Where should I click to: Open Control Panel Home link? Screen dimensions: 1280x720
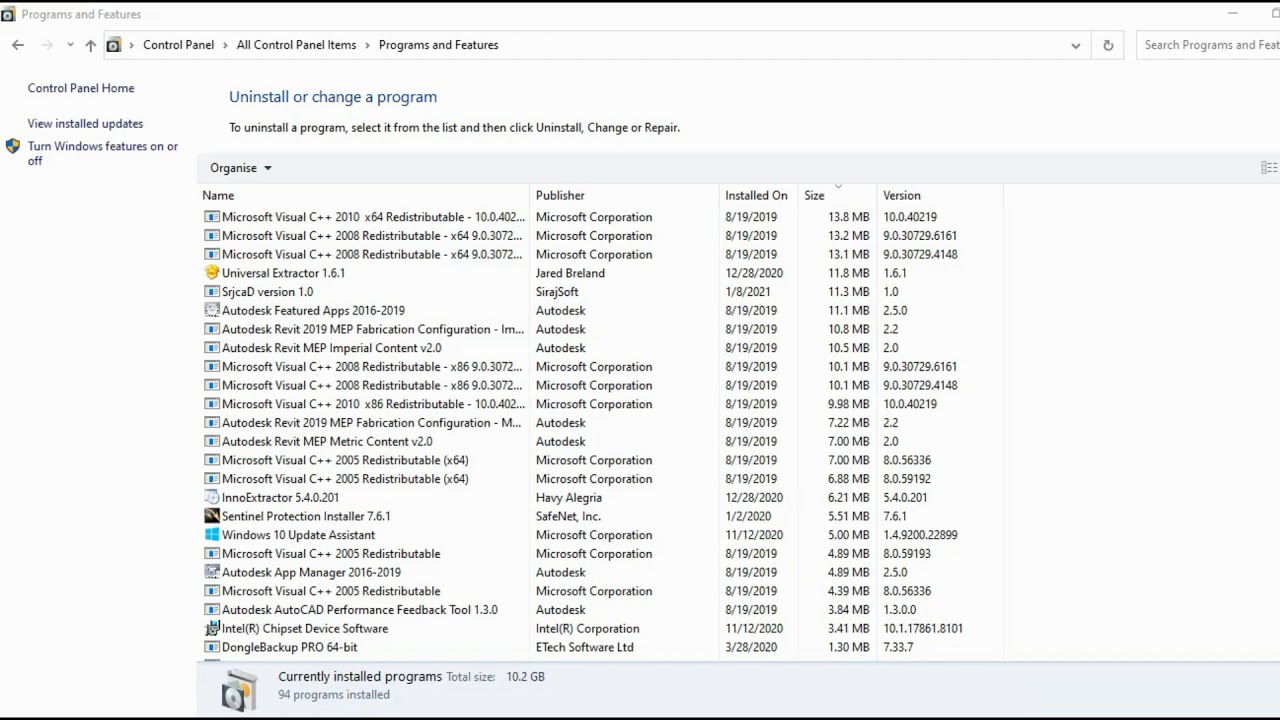pos(81,88)
